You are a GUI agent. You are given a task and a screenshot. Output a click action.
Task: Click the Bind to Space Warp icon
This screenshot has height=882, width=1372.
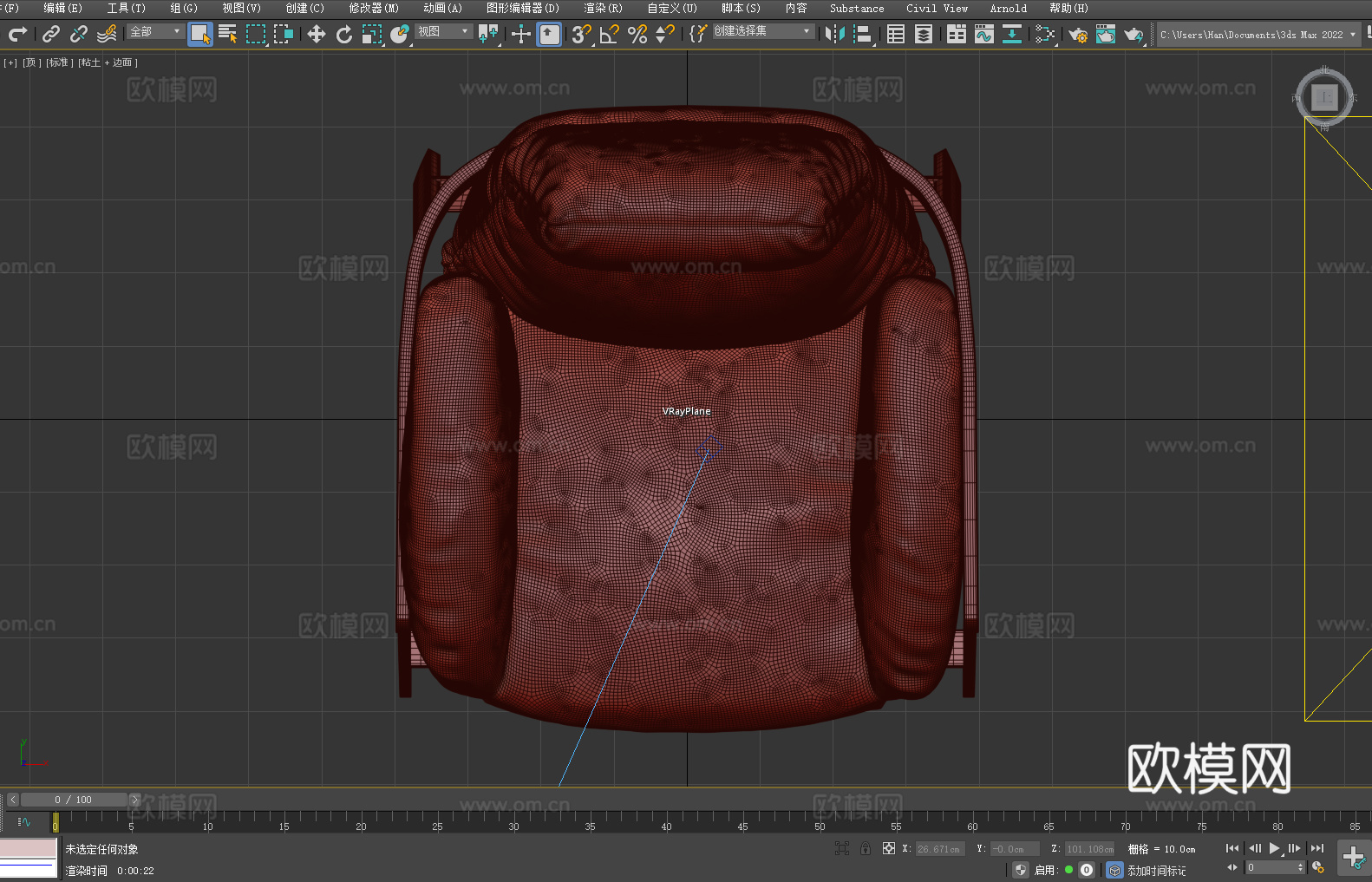tap(107, 34)
